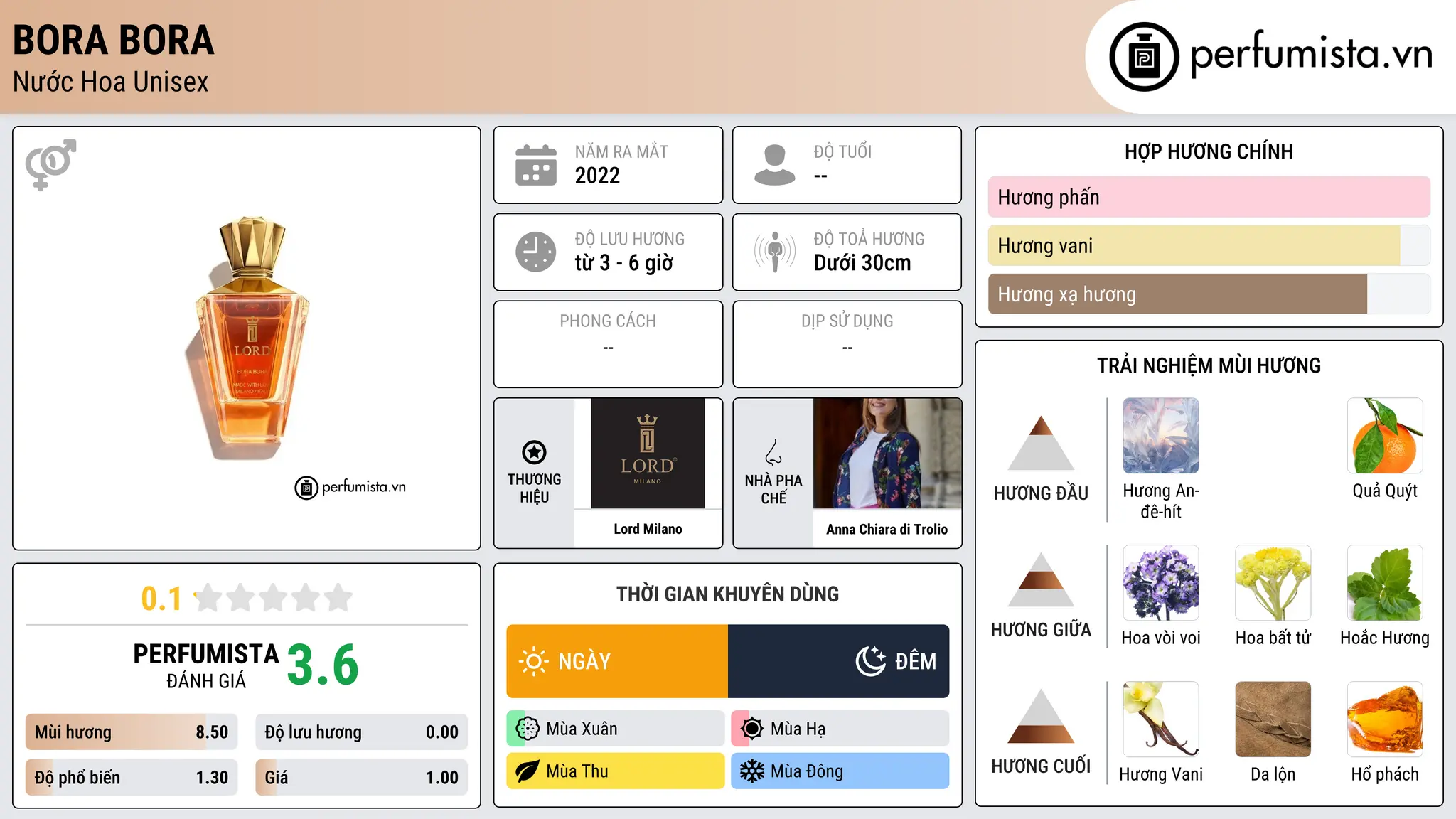Click the user rating value 0.1
The height and width of the screenshot is (819, 1456).
click(161, 599)
